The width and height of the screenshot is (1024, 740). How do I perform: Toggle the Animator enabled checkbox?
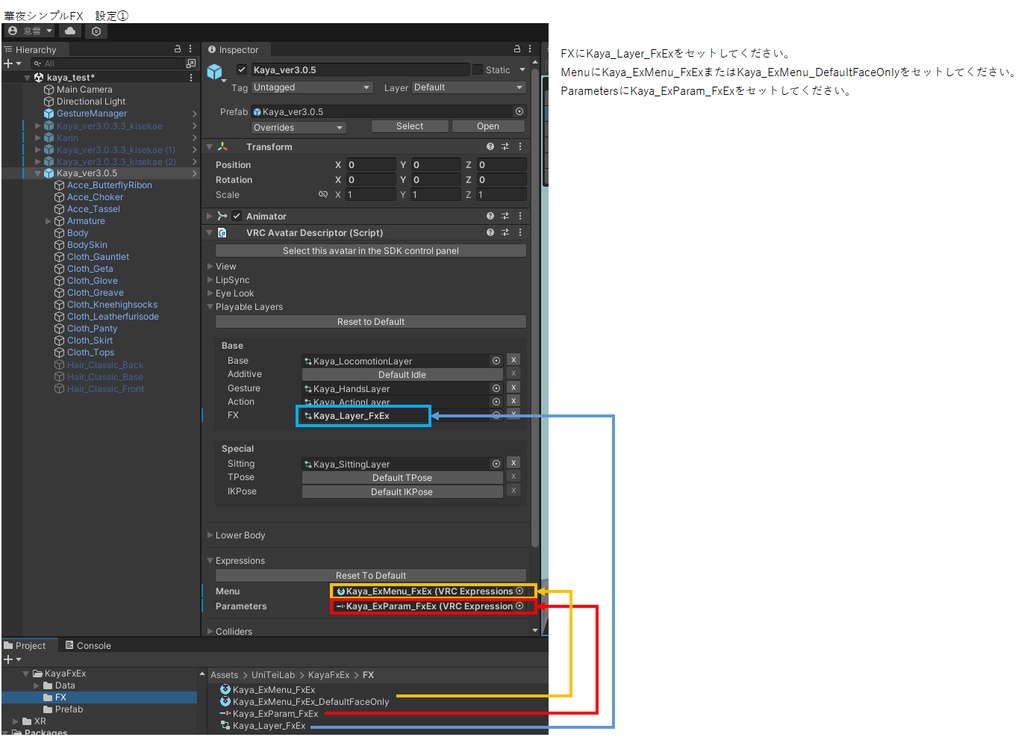pos(237,216)
